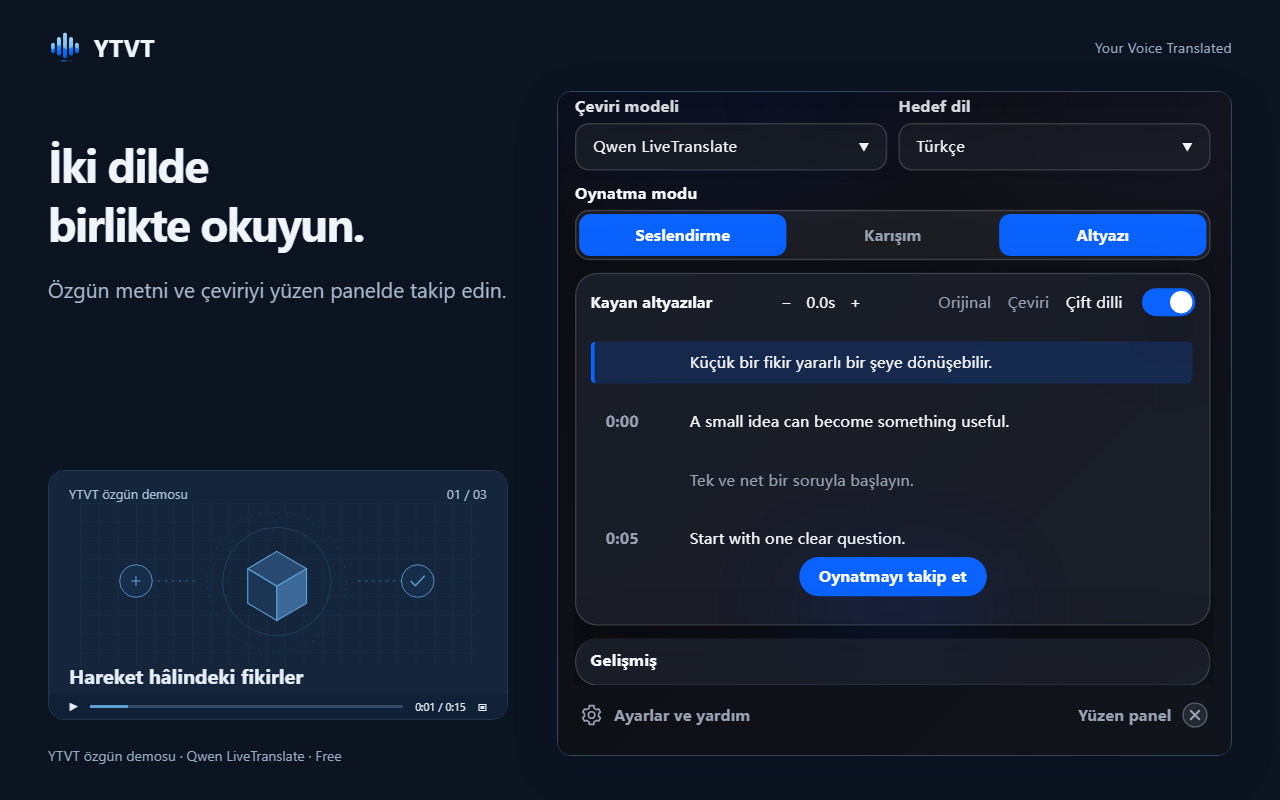
Task: Click the 0:05 subtitle timestamp
Action: pos(622,539)
